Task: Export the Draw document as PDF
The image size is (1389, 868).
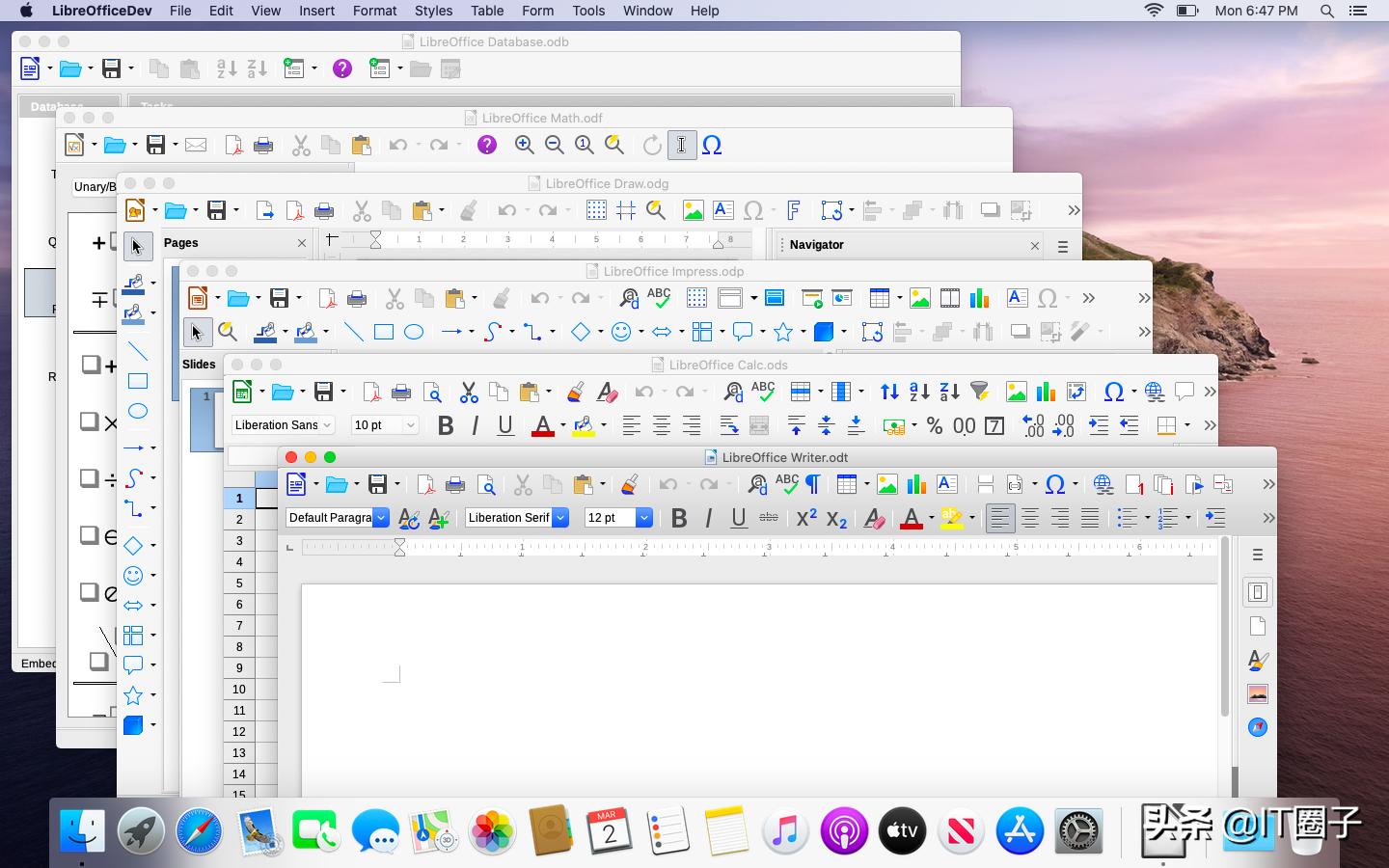Action: tap(294, 210)
